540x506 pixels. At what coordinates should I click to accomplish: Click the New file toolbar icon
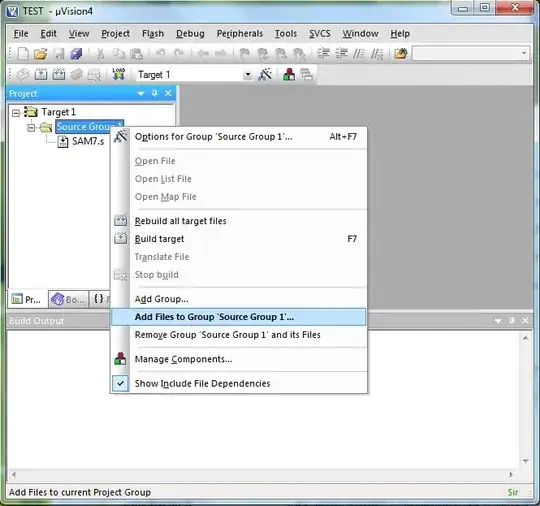23,53
